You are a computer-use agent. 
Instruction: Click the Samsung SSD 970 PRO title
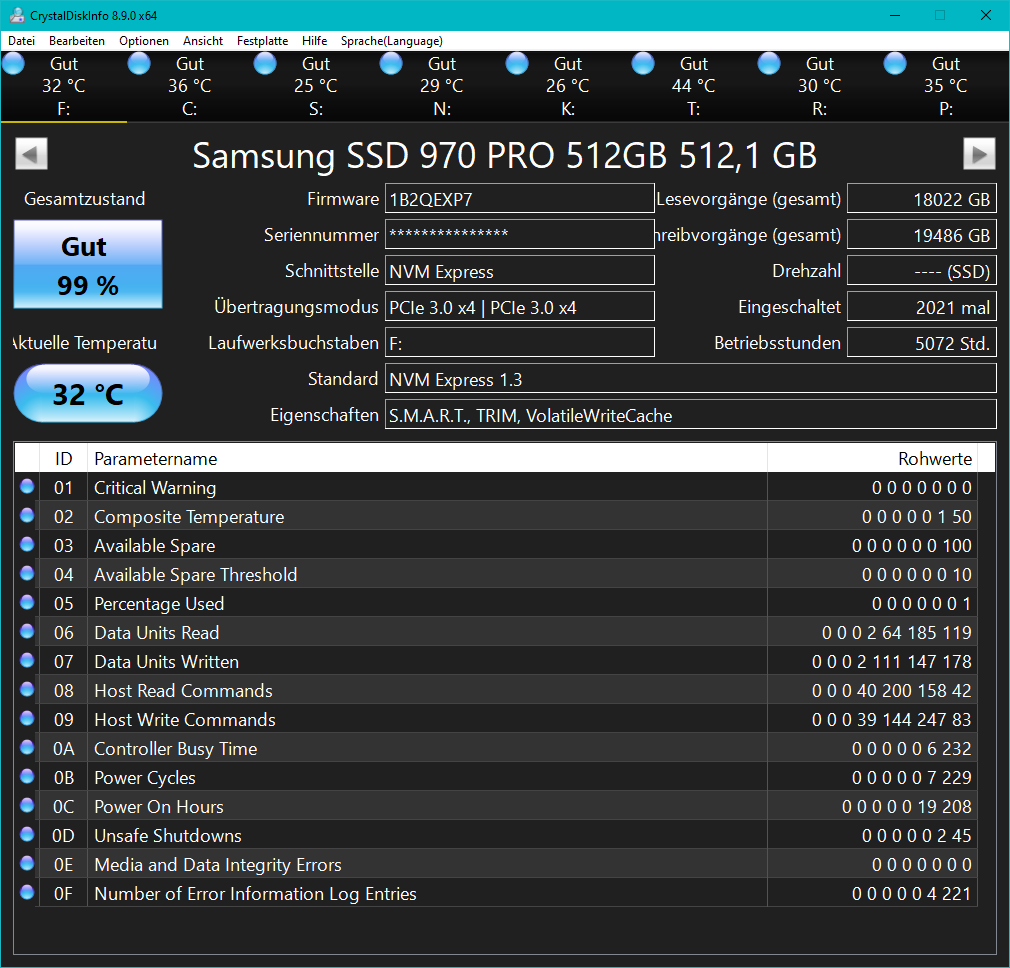pyautogui.click(x=505, y=155)
